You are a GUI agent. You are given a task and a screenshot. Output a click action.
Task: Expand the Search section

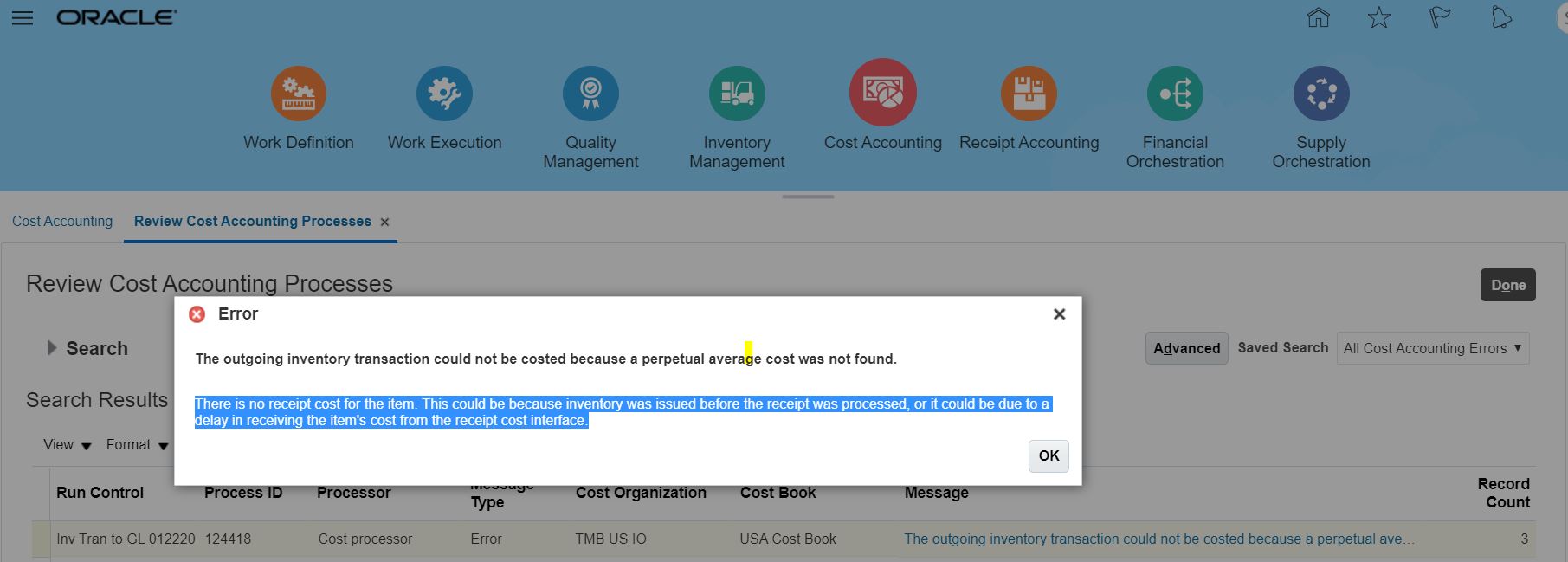pyautogui.click(x=52, y=348)
